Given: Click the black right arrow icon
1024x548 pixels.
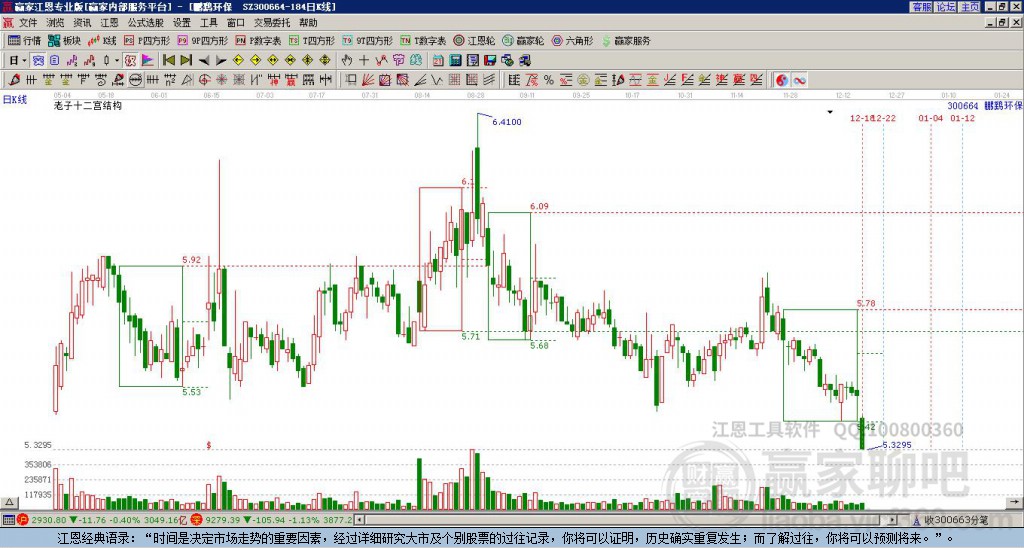Looking at the screenshot, I should tap(221, 61).
